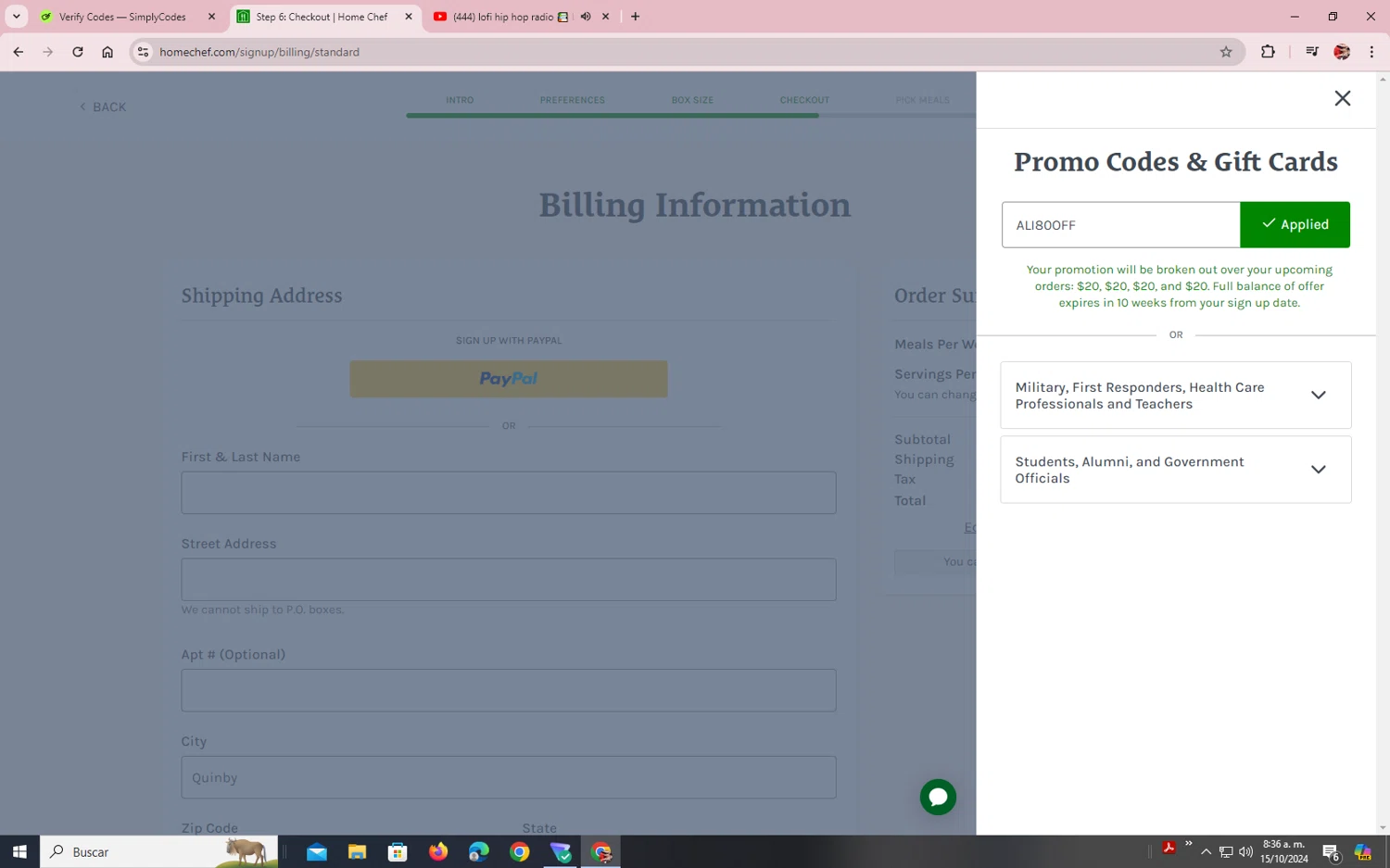Open the notification center icon

(x=1332, y=851)
